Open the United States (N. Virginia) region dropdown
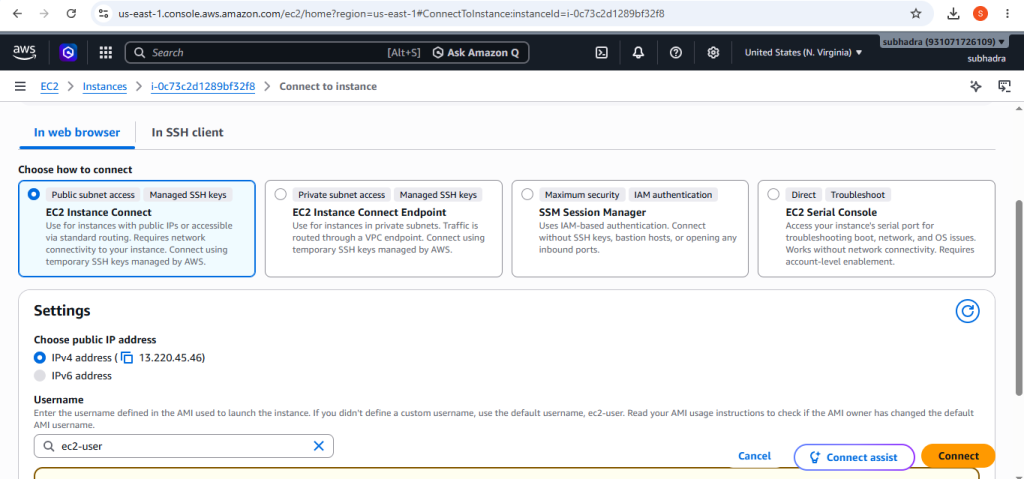This screenshot has width=1024, height=479. point(803,52)
